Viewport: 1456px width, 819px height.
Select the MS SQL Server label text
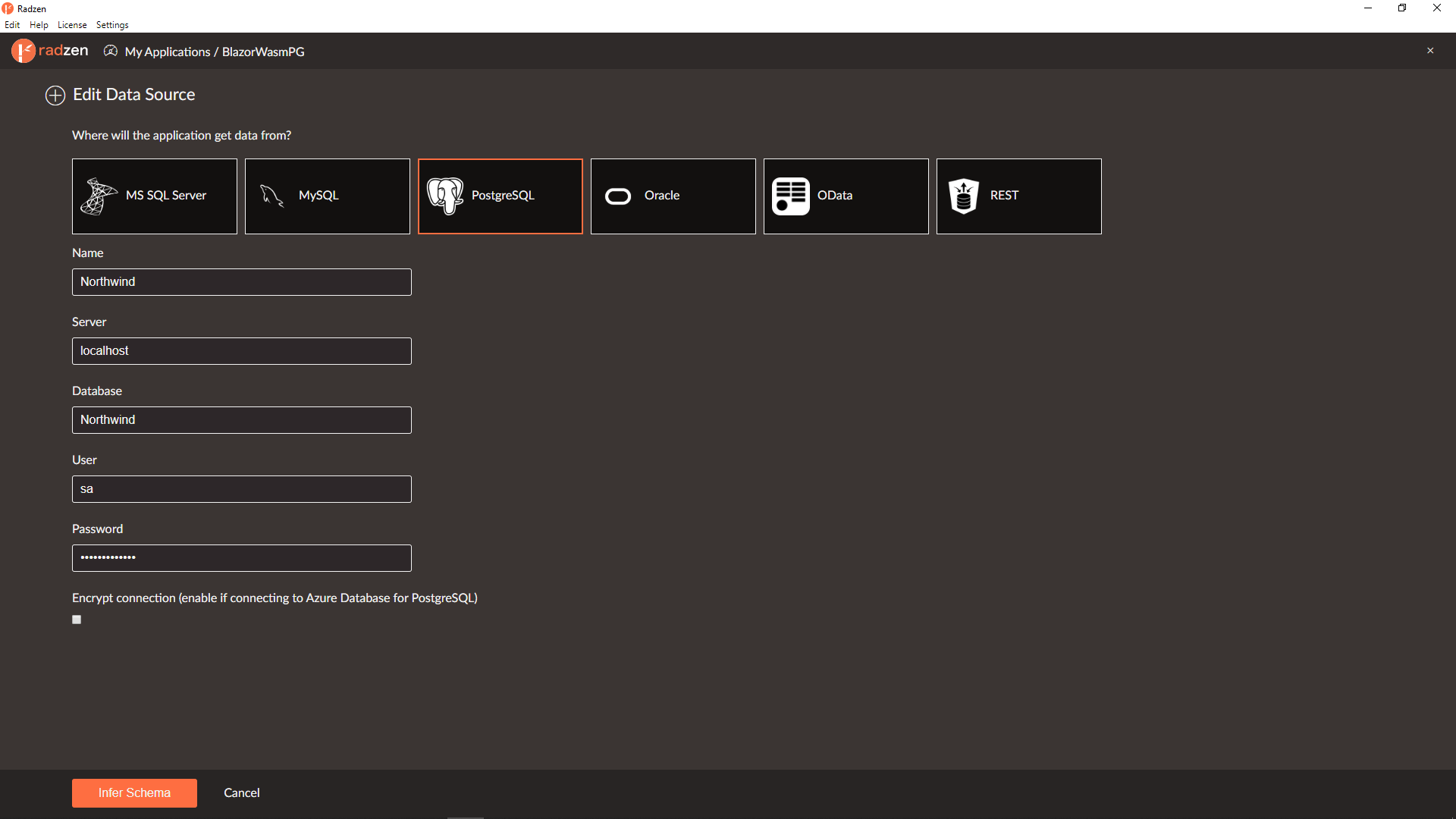[166, 196]
